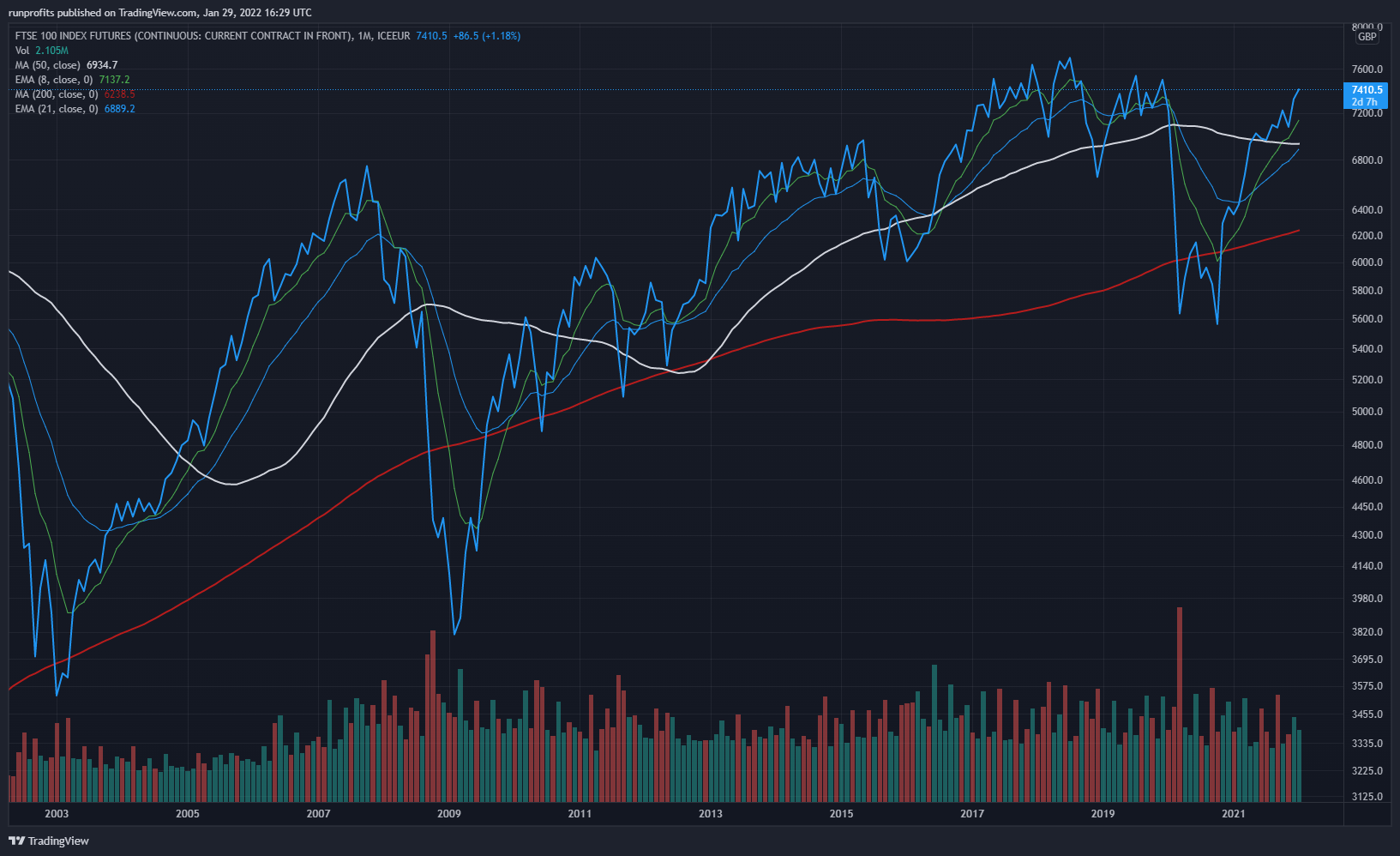Click the 2003 label on time axis
Viewport: 1400px width, 856px height.
(x=57, y=813)
